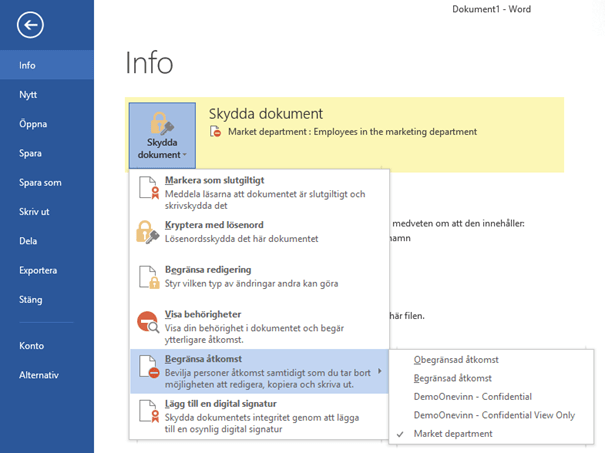Click the Begränsa redigering document lock icon
The height and width of the screenshot is (453, 605).
click(x=147, y=278)
